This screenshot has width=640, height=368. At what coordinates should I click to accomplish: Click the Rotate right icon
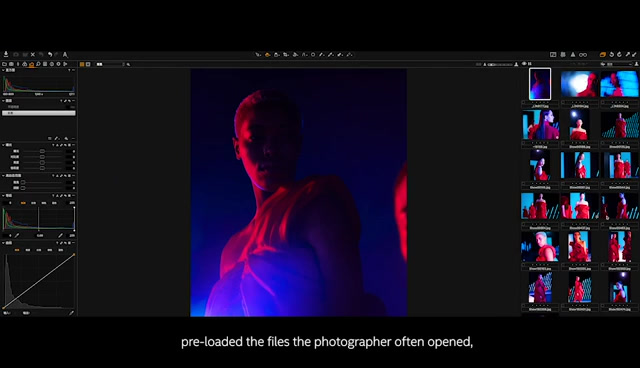(x=620, y=54)
